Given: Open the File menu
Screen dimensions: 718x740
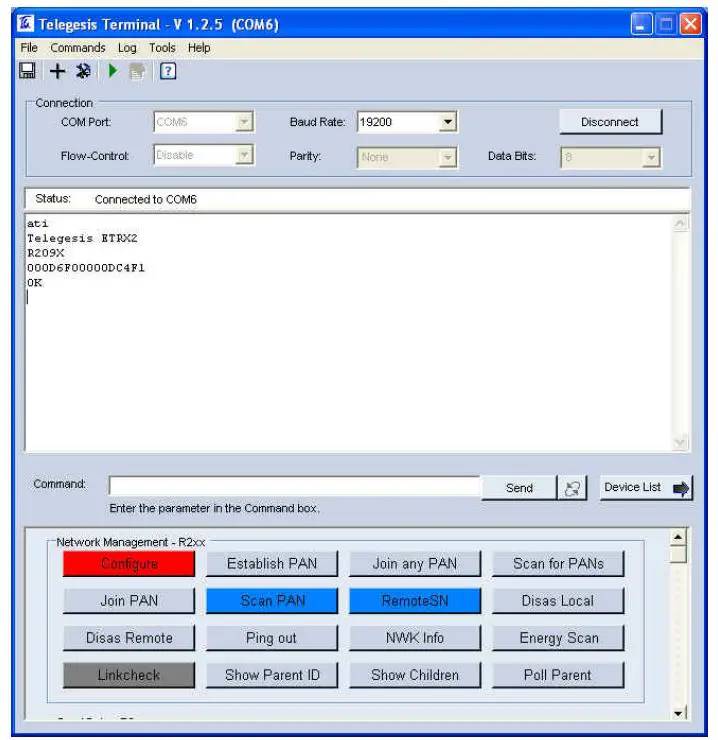Looking at the screenshot, I should point(29,48).
